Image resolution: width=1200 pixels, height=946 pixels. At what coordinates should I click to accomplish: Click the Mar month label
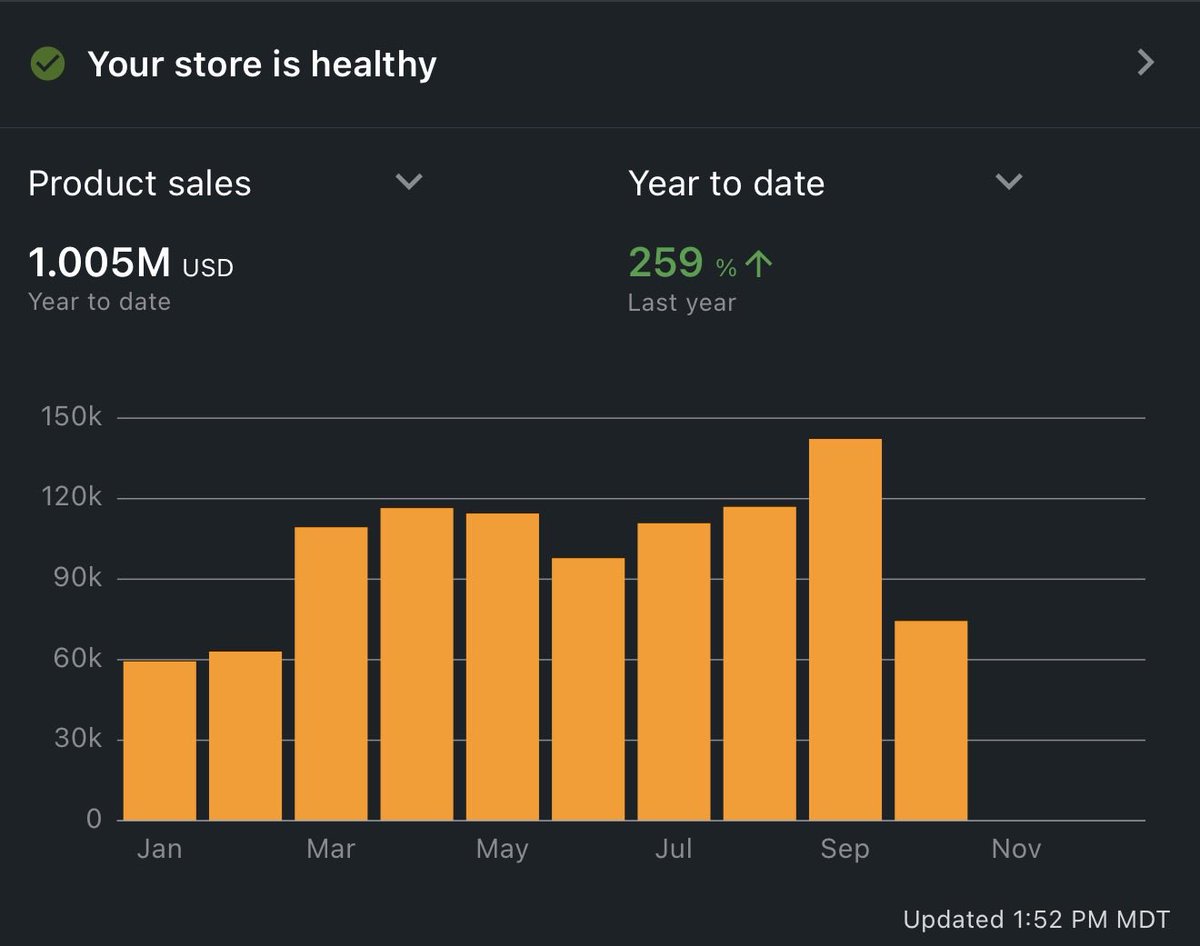(x=331, y=849)
